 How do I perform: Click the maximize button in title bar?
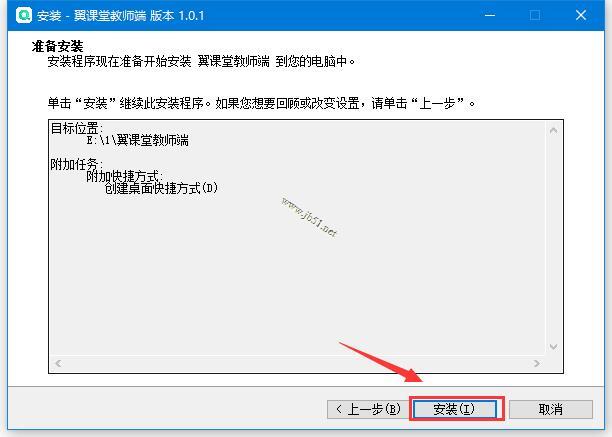[x=535, y=15]
